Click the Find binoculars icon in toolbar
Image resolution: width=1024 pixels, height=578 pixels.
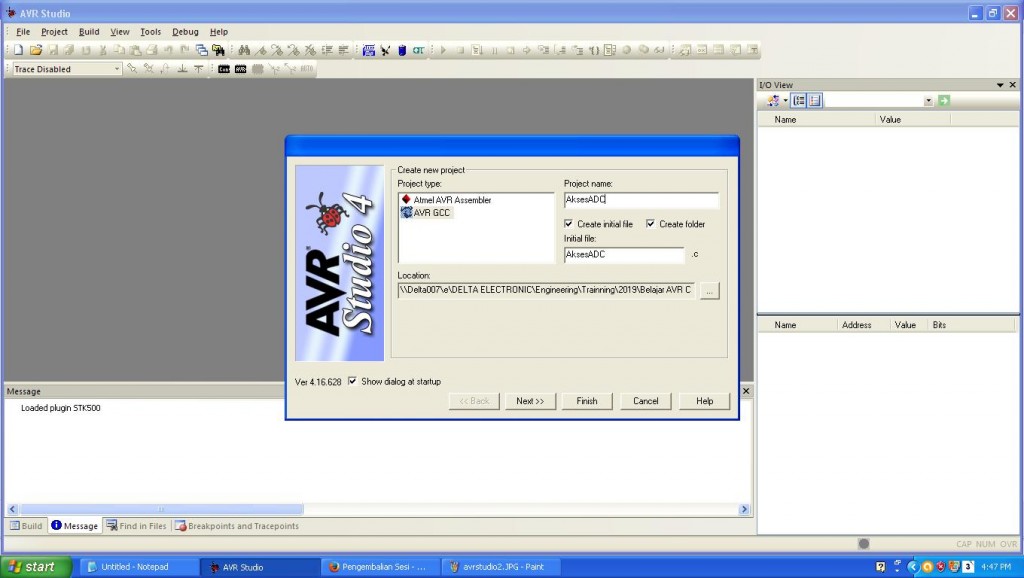tap(244, 50)
